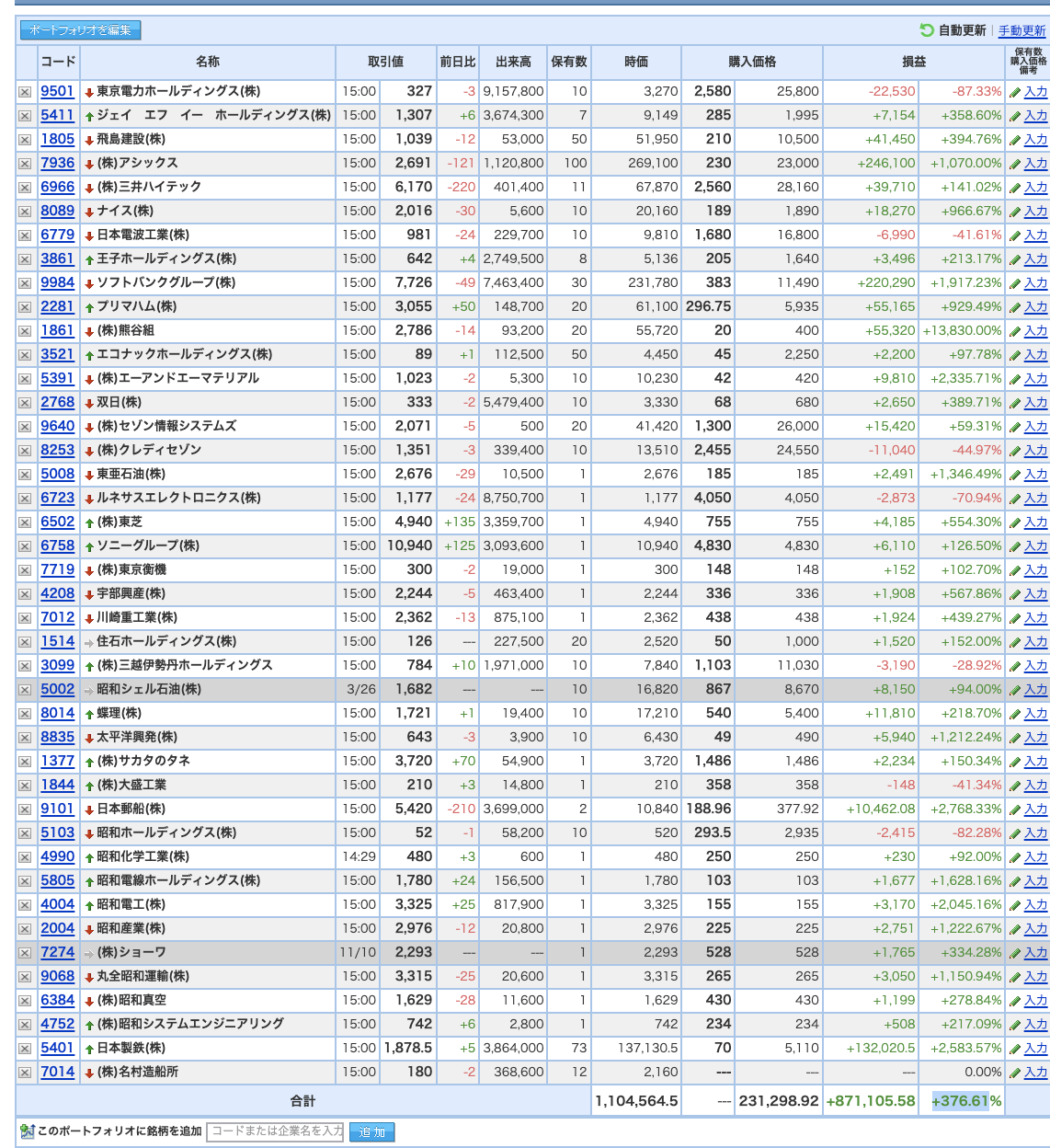Click the 取引値 column header
The height and width of the screenshot is (1148, 1050).
point(385,62)
